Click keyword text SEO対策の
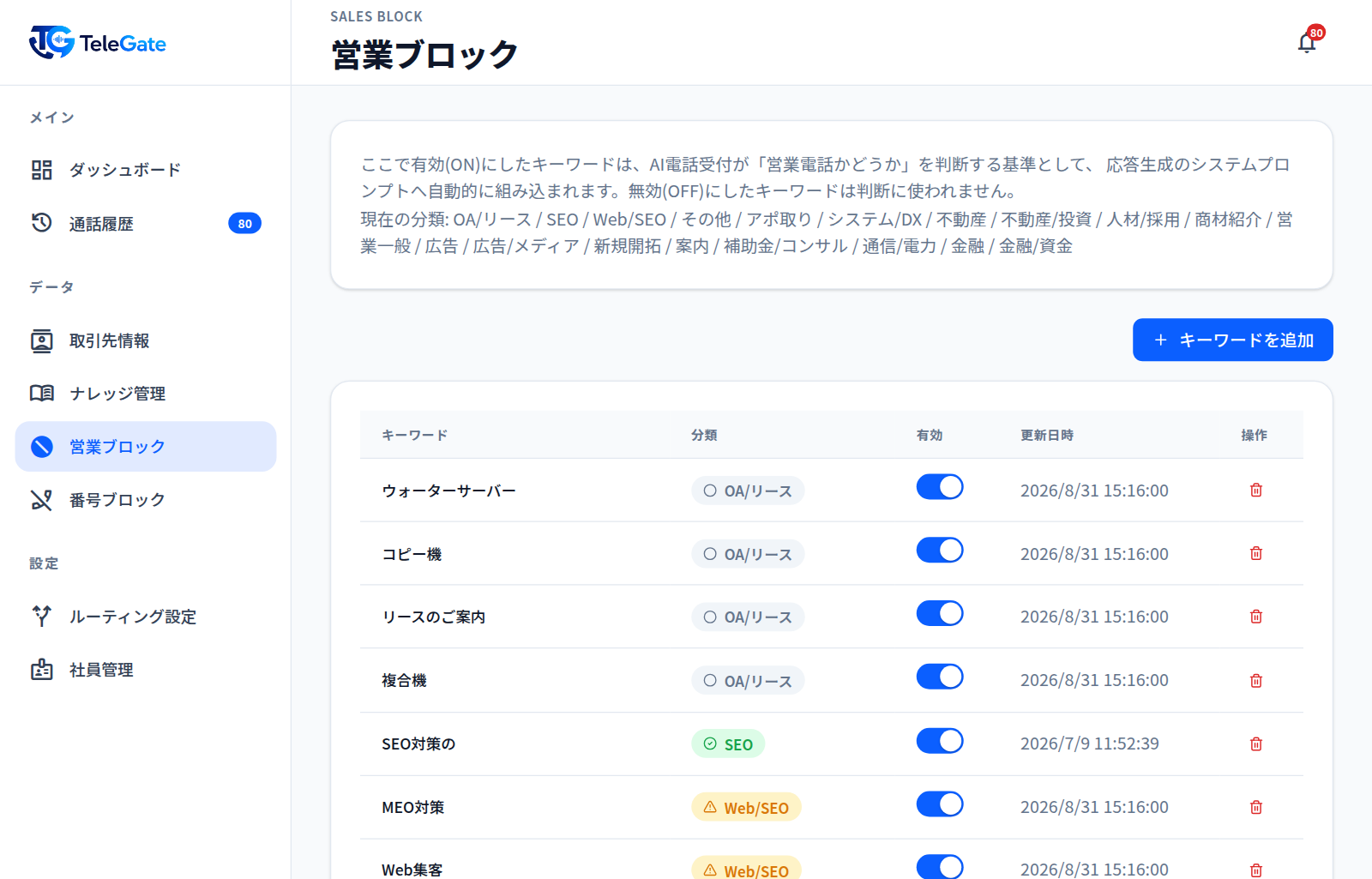The width and height of the screenshot is (1372, 879). (x=418, y=744)
